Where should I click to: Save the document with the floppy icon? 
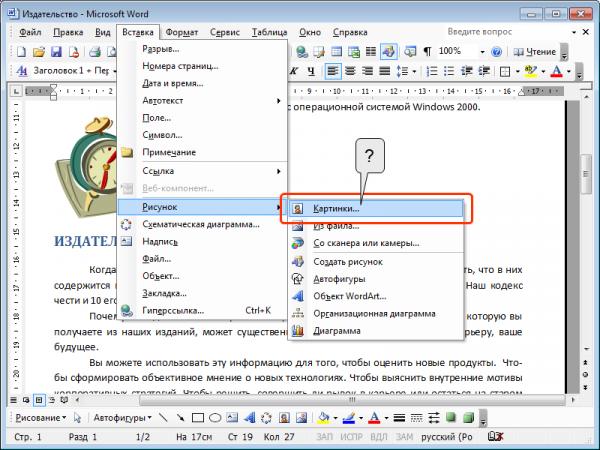click(x=56, y=52)
